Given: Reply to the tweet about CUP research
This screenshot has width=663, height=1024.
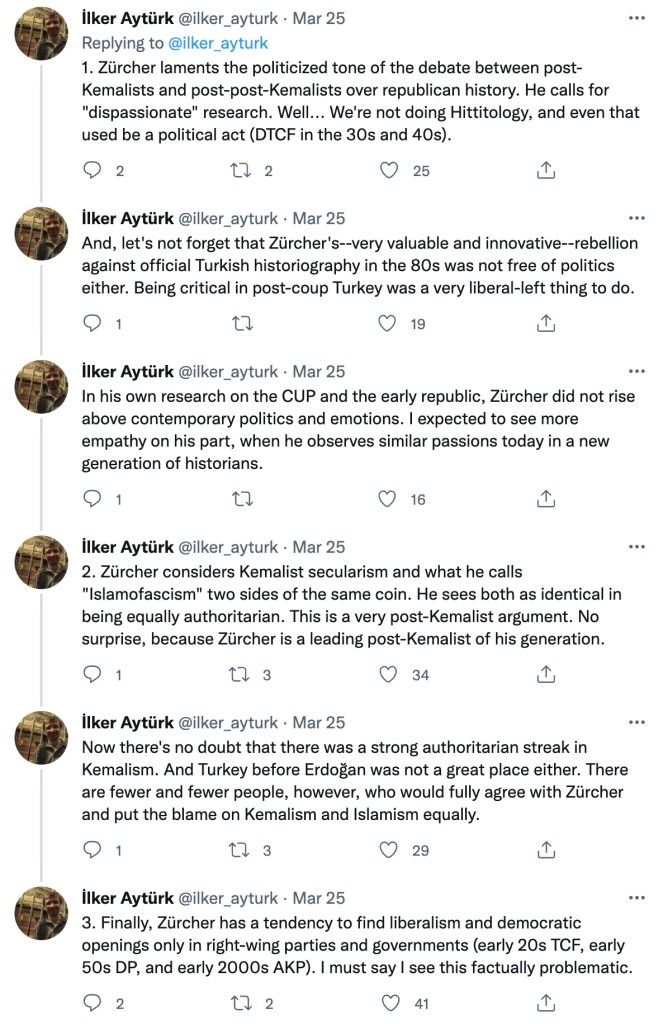Looking at the screenshot, I should (92, 499).
